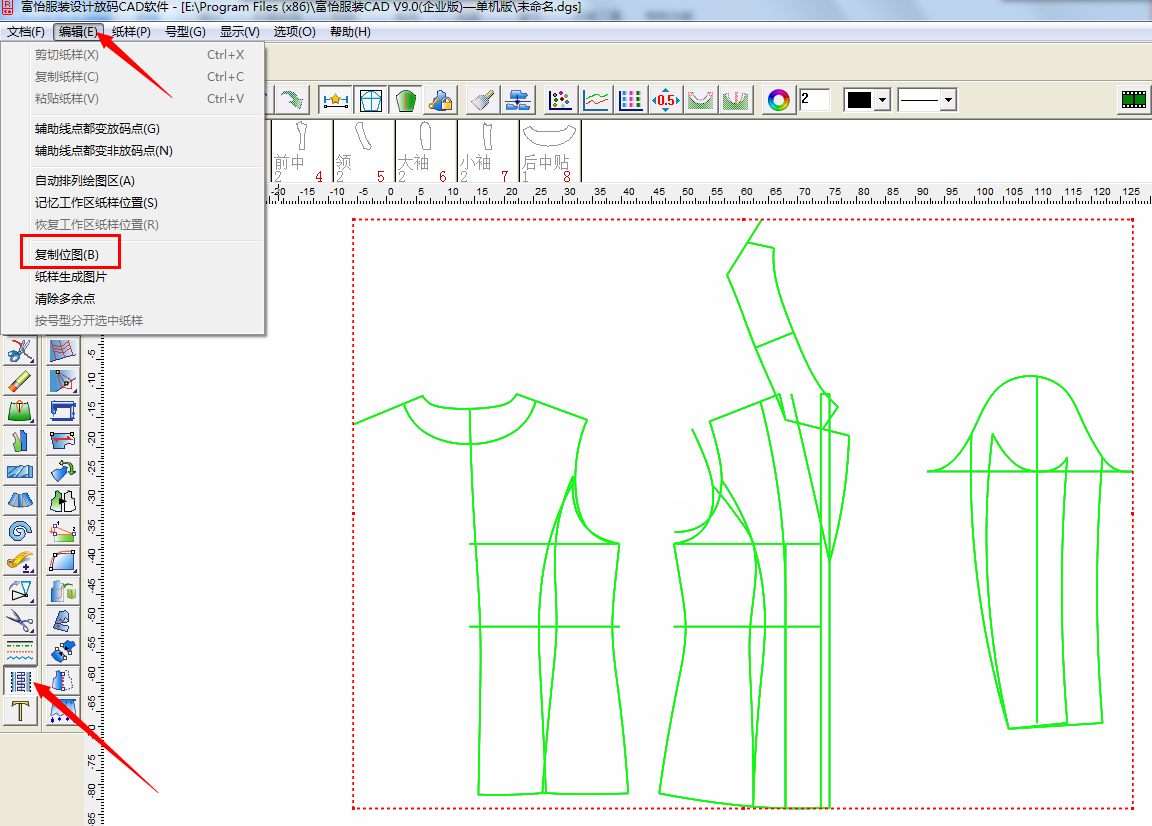Select the spiral tool in toolbox
Screen dimensions: 1152x826
tap(19, 531)
